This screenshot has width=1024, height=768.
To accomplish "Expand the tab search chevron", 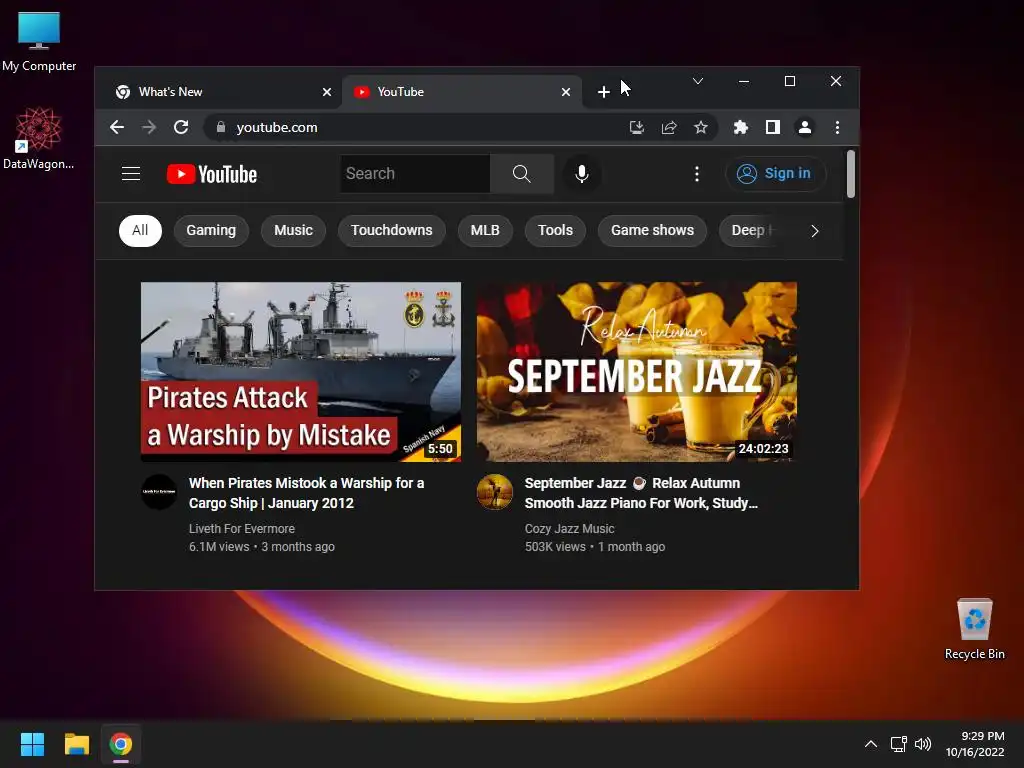I will [x=697, y=81].
